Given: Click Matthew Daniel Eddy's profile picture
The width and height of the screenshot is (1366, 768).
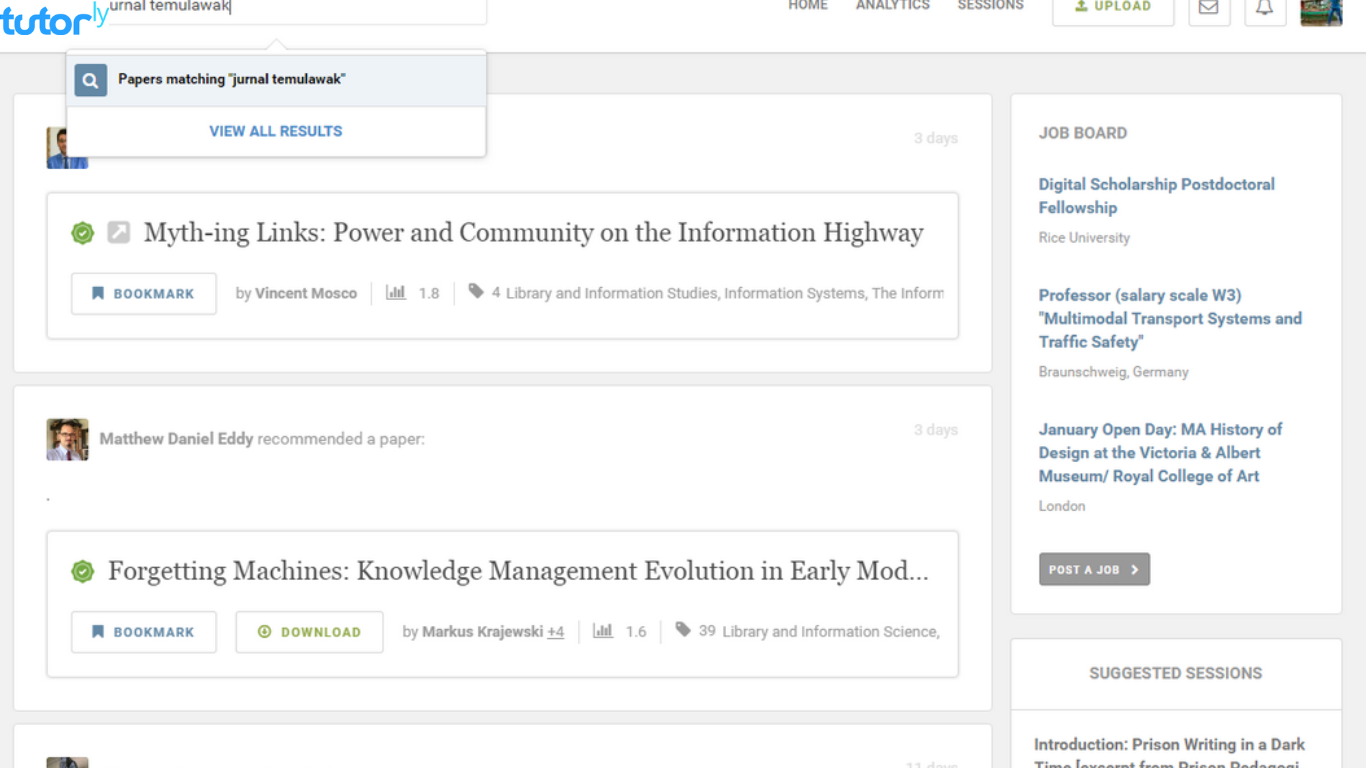Looking at the screenshot, I should point(67,439).
